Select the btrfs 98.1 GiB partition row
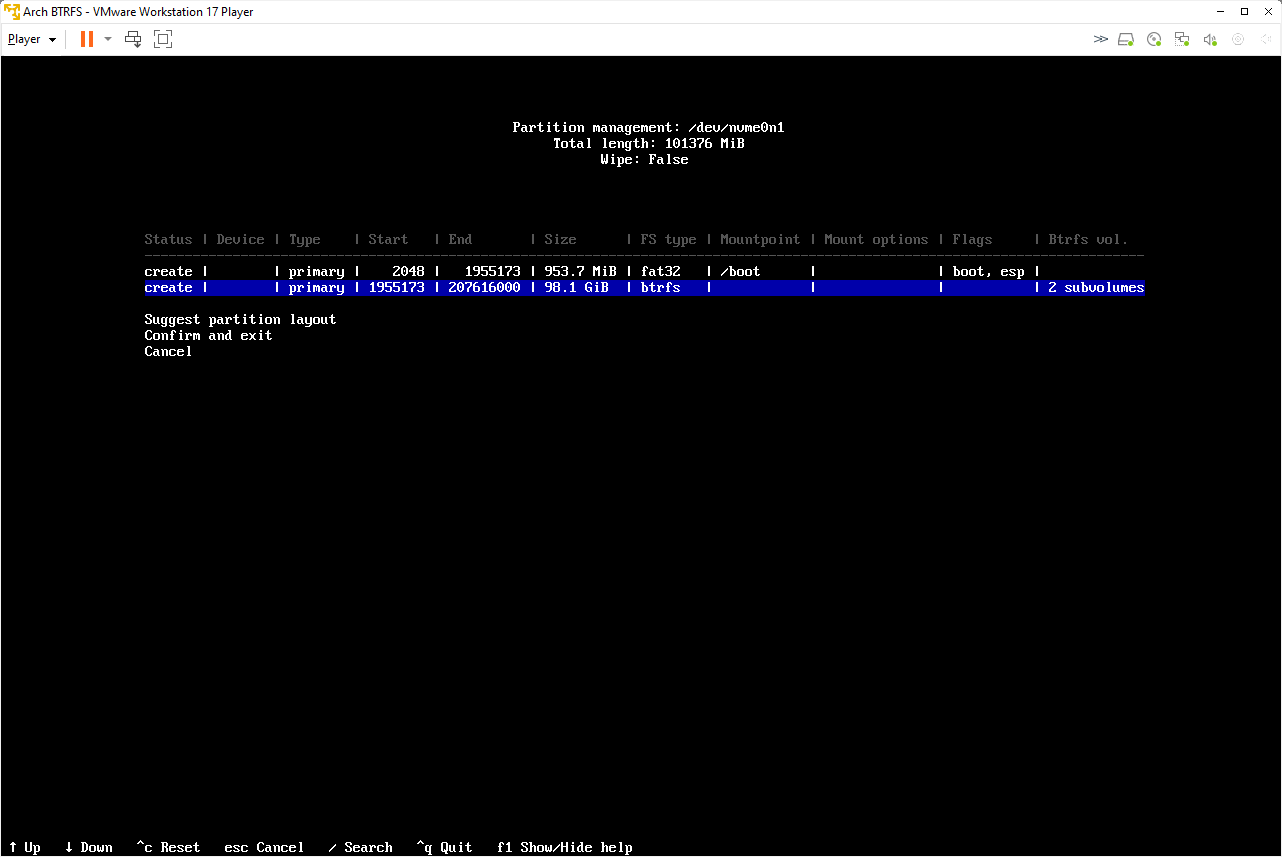The height and width of the screenshot is (857, 1282). (x=644, y=287)
